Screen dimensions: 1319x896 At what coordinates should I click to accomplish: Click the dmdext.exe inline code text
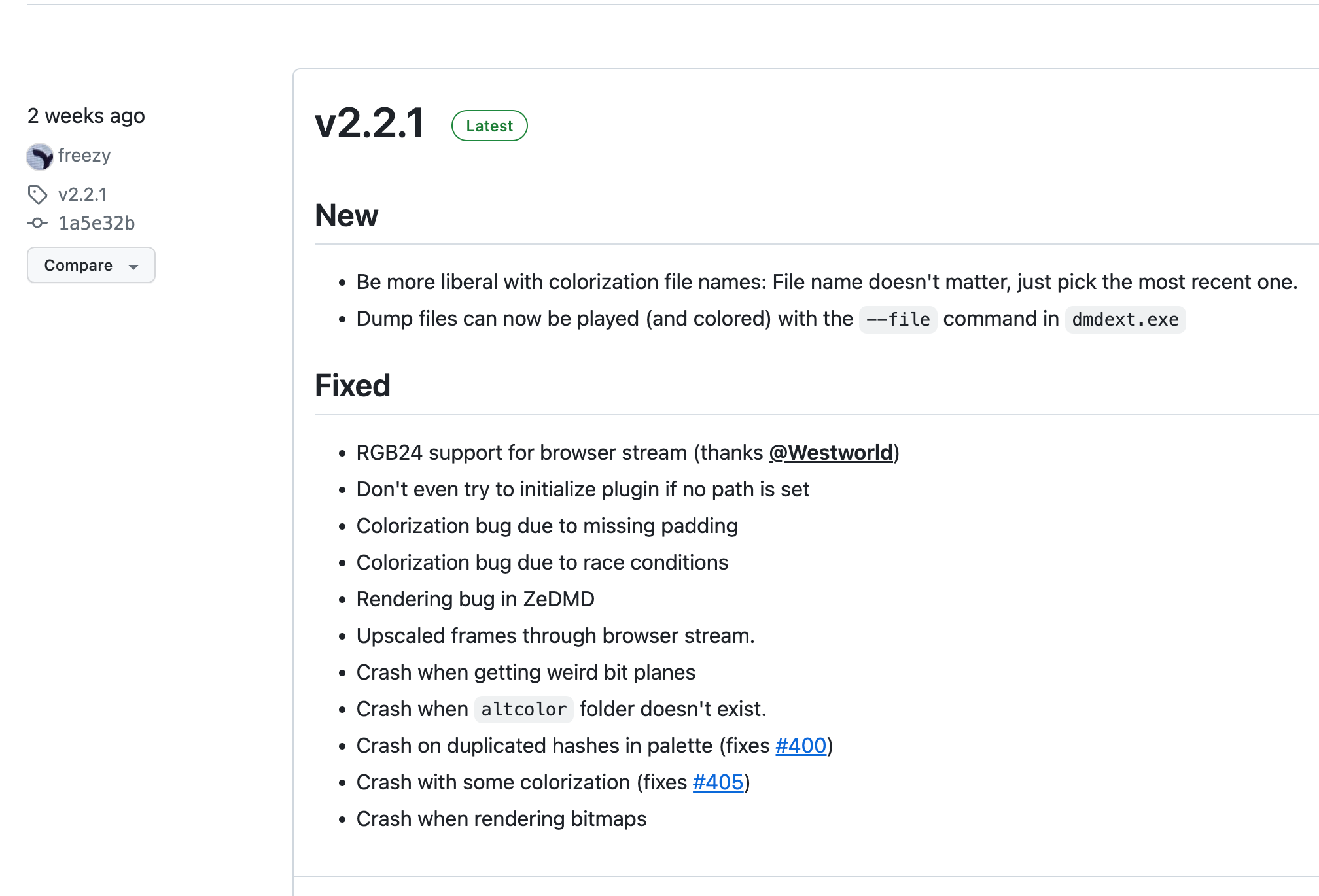tap(1125, 319)
